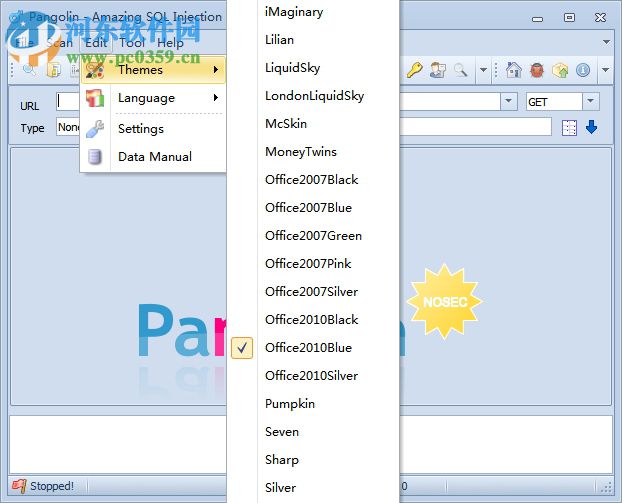The height and width of the screenshot is (503, 622).
Task: Click the scan magnifier icon in left toolbar
Action: coord(30,70)
